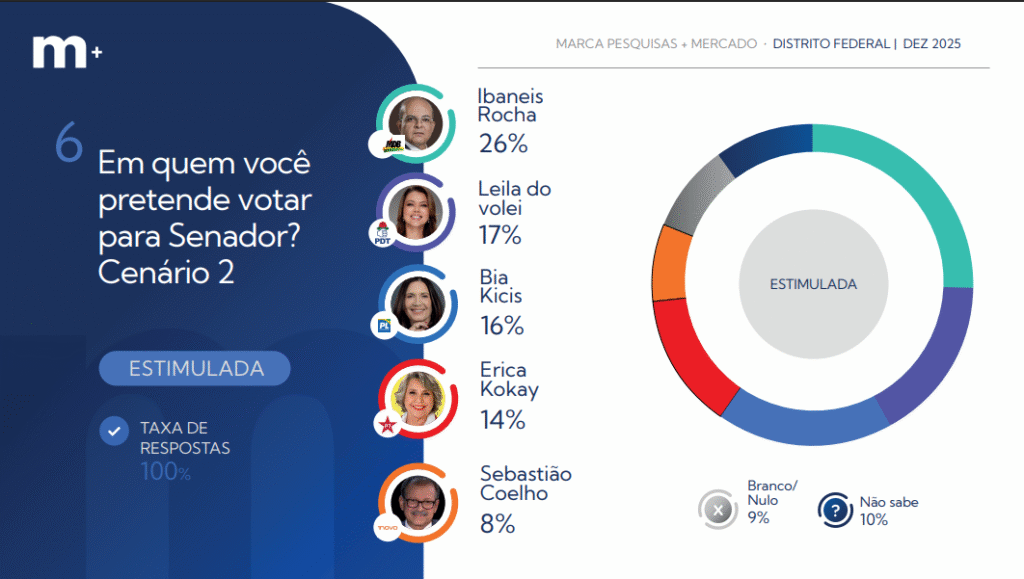Toggle the Taxa de Respostas checkmark
1024x579 pixels.
pos(114,431)
